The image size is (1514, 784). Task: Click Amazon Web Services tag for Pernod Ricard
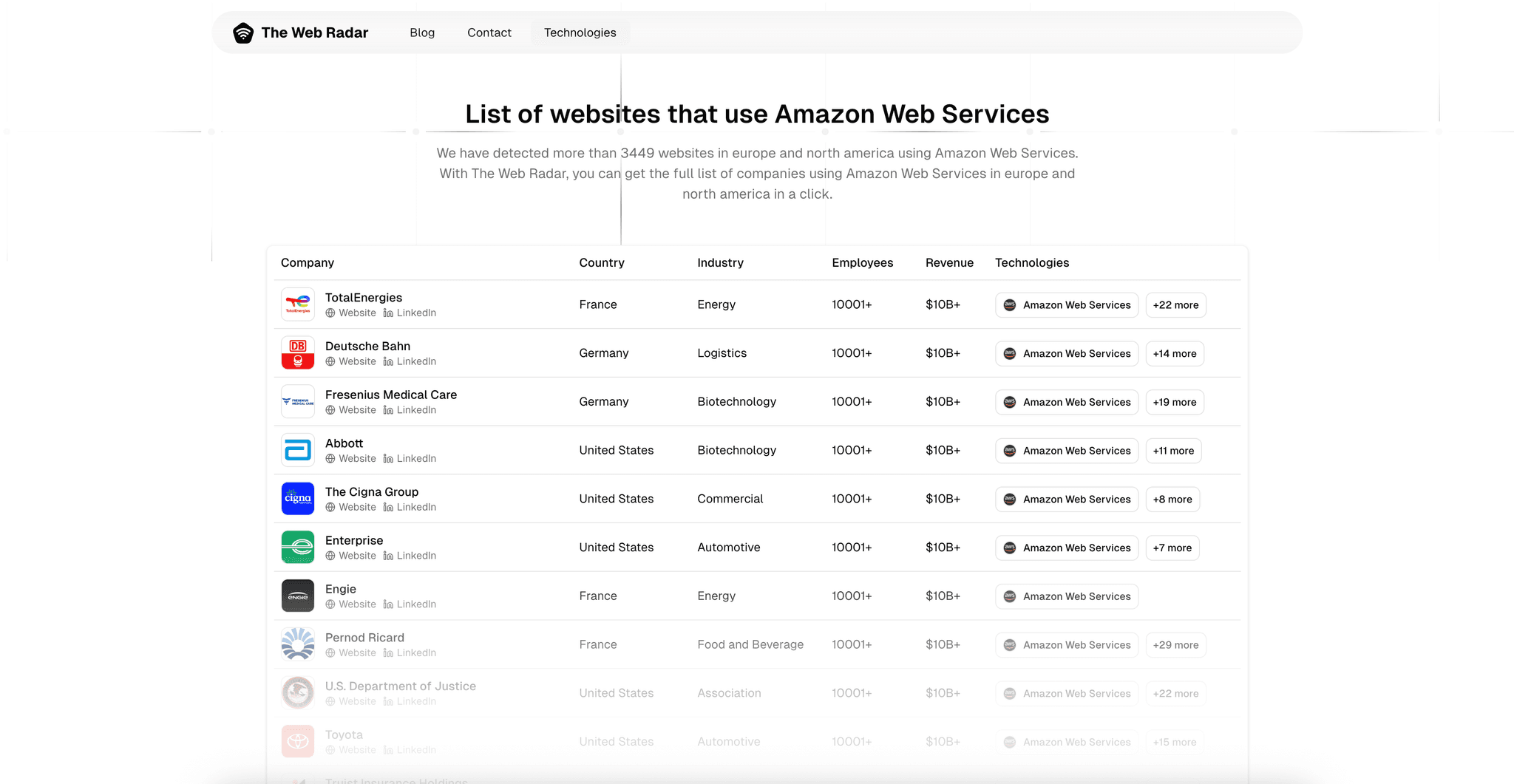[1067, 645]
